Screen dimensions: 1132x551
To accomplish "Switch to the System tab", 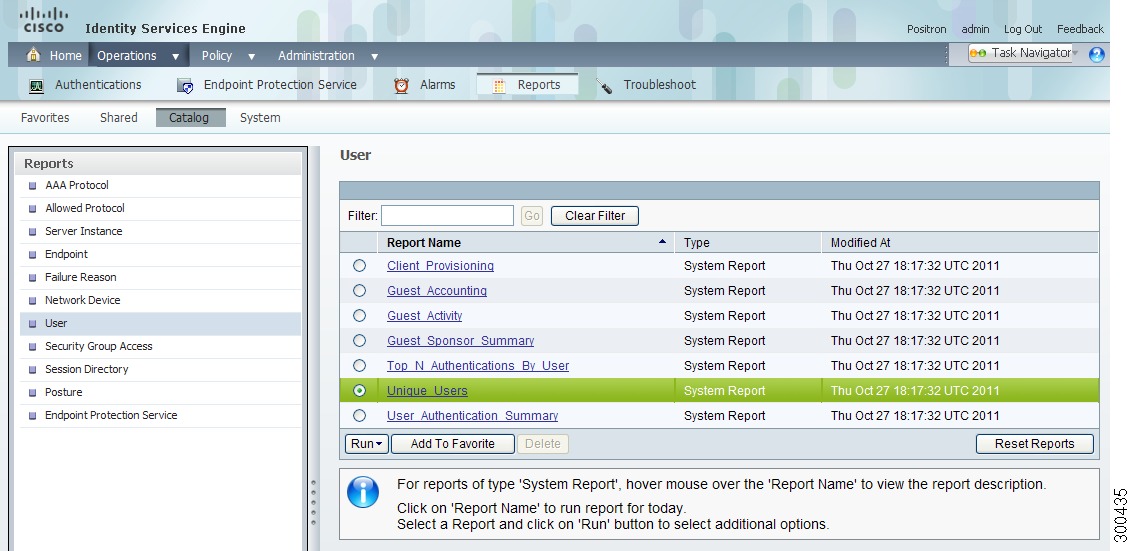I will point(260,118).
